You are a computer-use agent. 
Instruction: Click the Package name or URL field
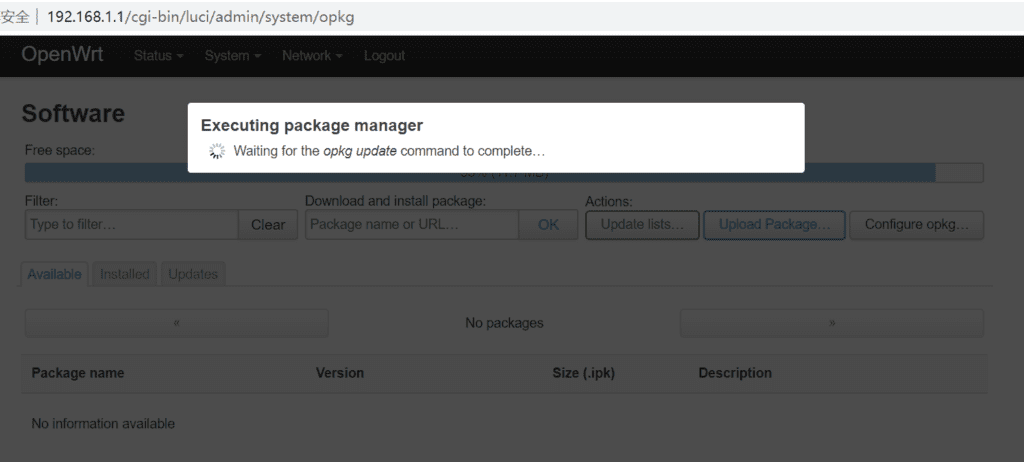(411, 225)
